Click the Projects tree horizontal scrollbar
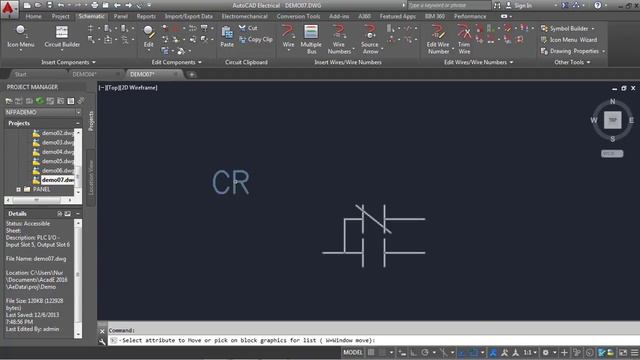Viewport: 640px width, 360px height. pos(40,200)
